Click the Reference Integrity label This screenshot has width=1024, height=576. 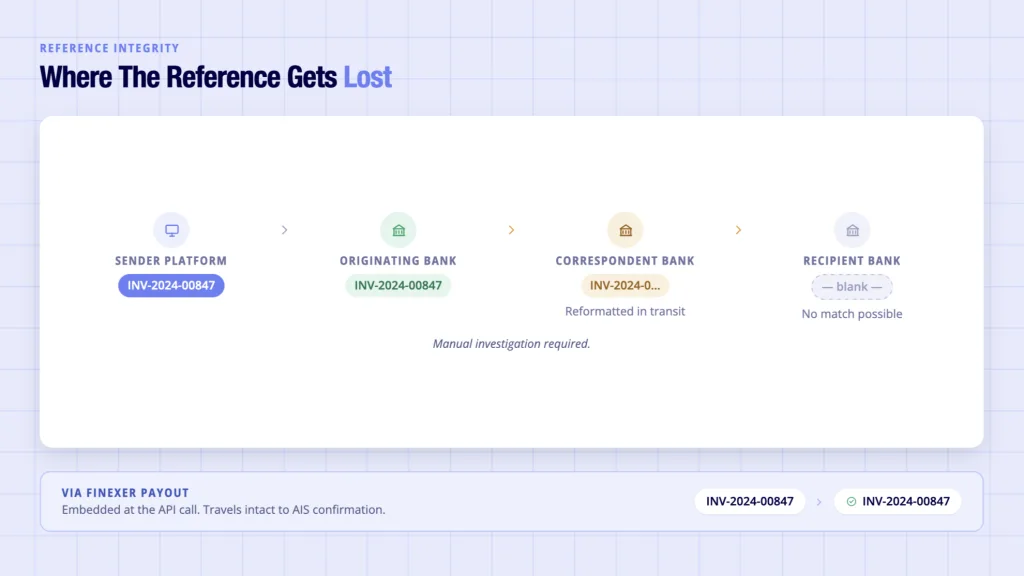109,48
